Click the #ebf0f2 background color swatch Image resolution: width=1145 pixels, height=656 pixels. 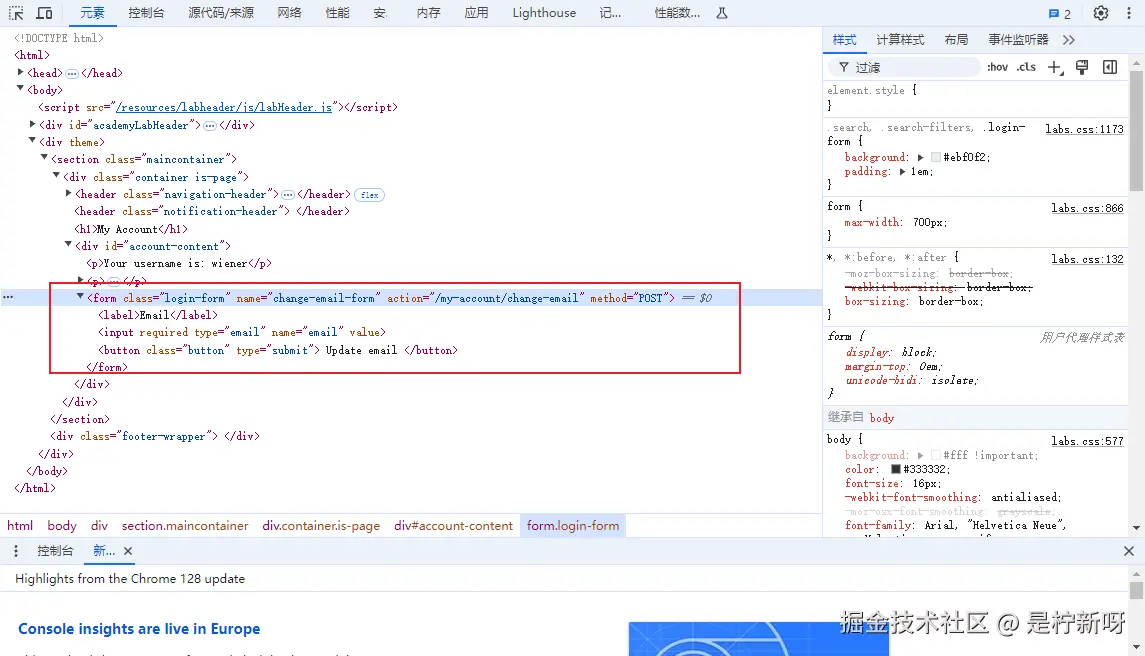[x=935, y=158]
